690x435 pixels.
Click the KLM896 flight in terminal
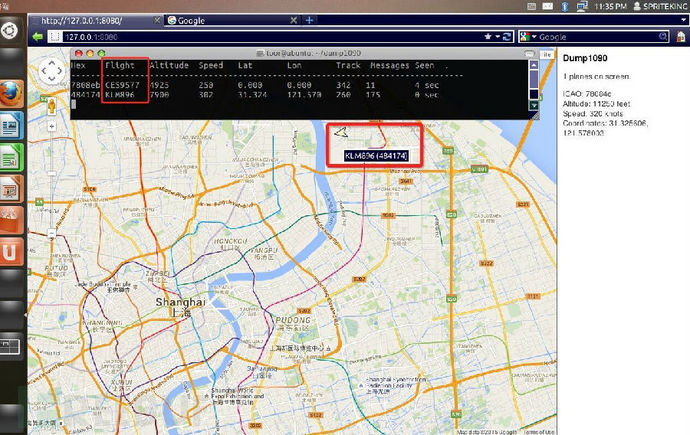(x=120, y=95)
